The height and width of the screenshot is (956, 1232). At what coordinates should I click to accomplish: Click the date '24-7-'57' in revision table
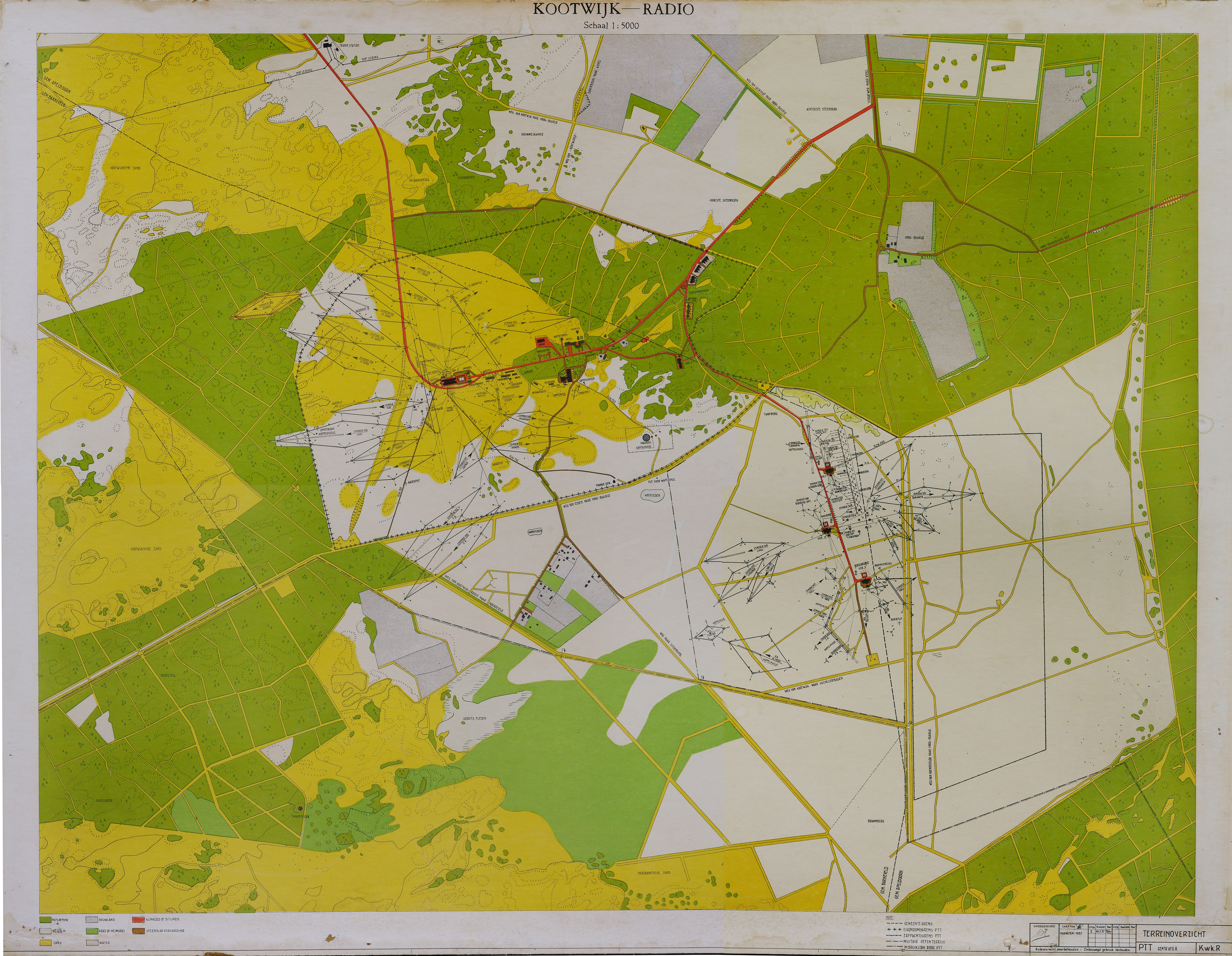pyautogui.click(x=1100, y=932)
